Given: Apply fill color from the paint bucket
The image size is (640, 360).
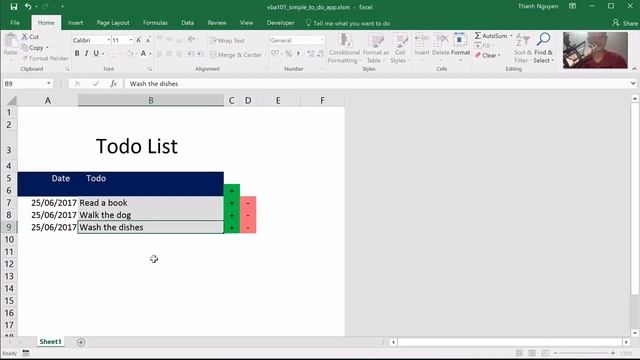Looking at the screenshot, I should [x=130, y=53].
